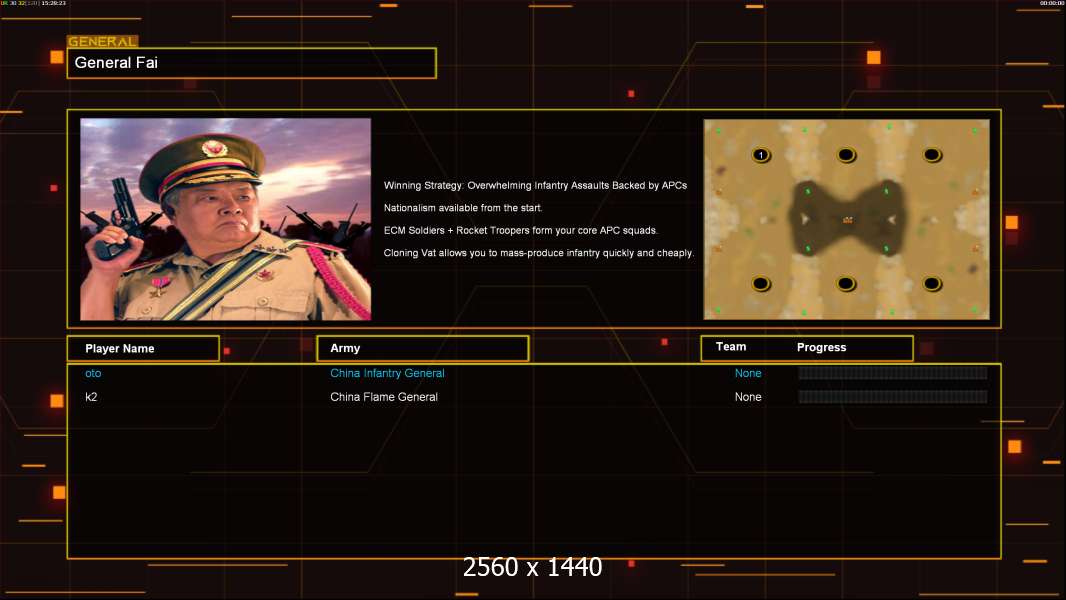Click the minimap preview thumbnail

tap(846, 219)
